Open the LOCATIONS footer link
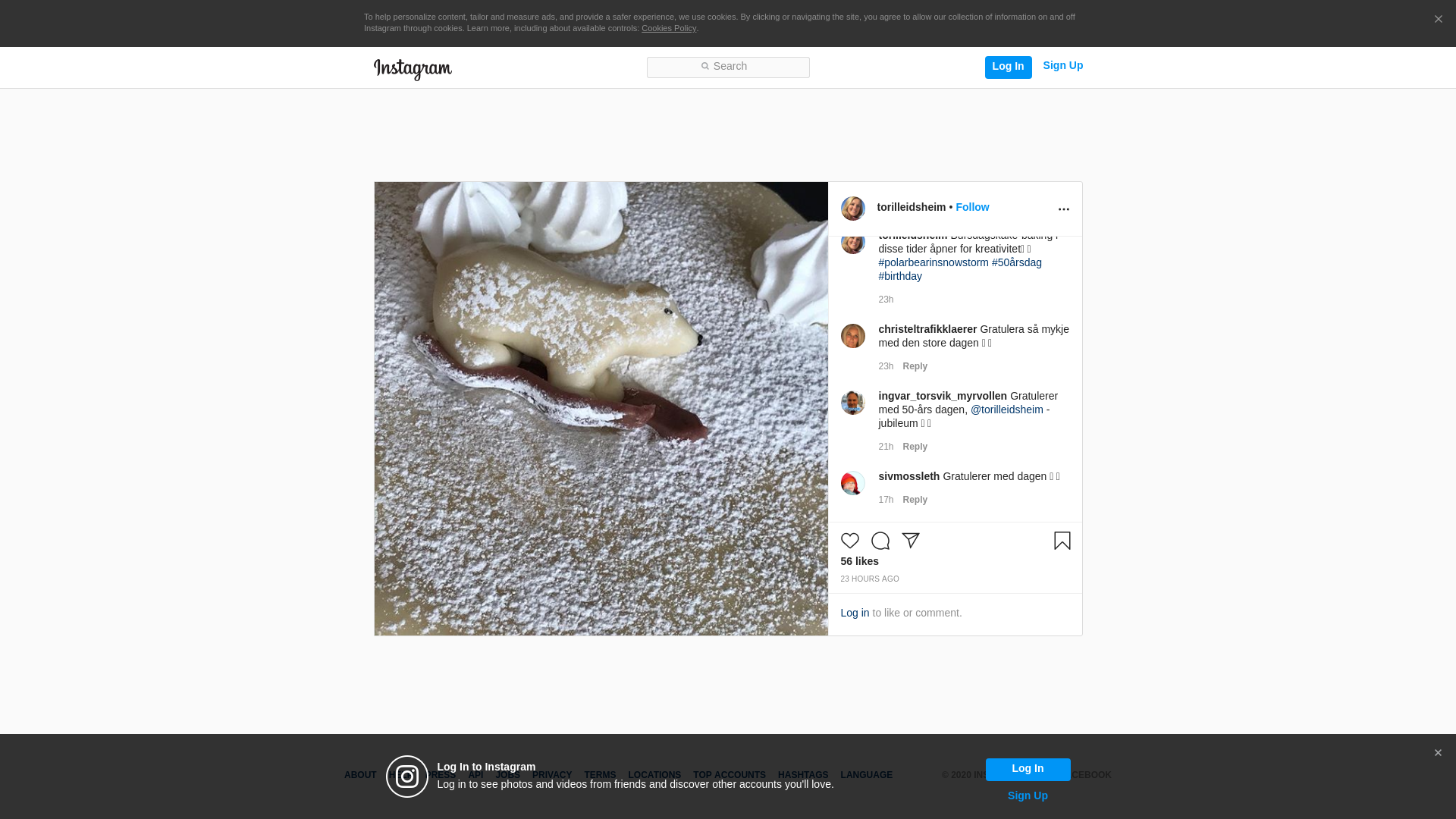 (x=654, y=776)
